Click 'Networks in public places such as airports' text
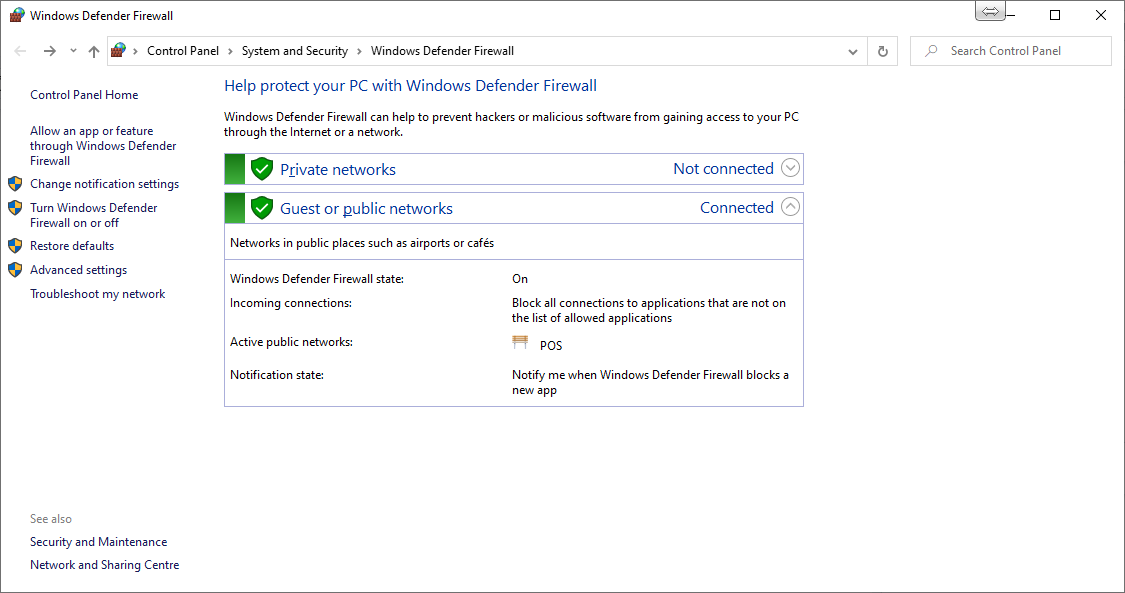The image size is (1125, 593). tap(362, 243)
